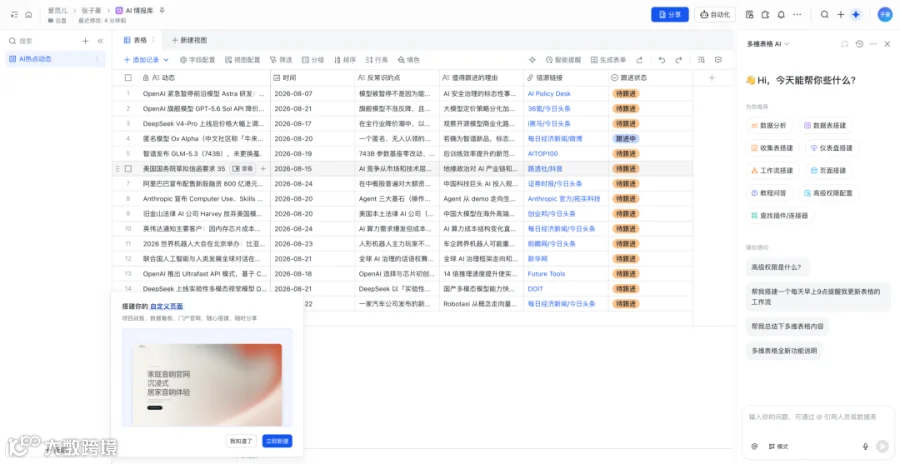Screen dimensions: 900x464
Task: Open the 筛选 filter tool
Action: click(281, 60)
